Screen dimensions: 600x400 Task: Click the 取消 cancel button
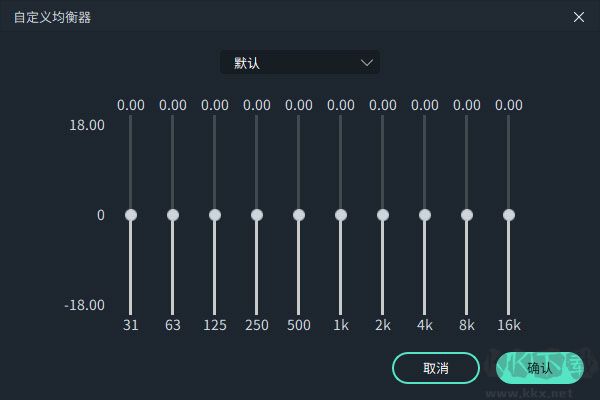point(436,368)
